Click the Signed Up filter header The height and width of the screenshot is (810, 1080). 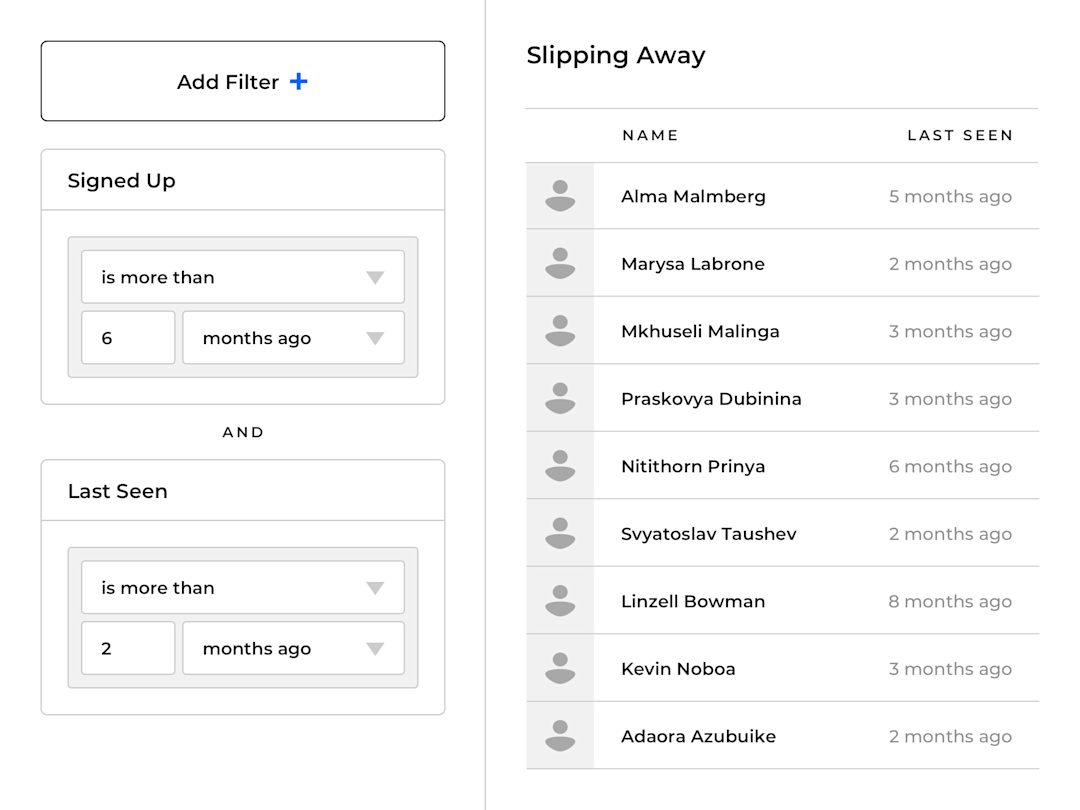122,181
